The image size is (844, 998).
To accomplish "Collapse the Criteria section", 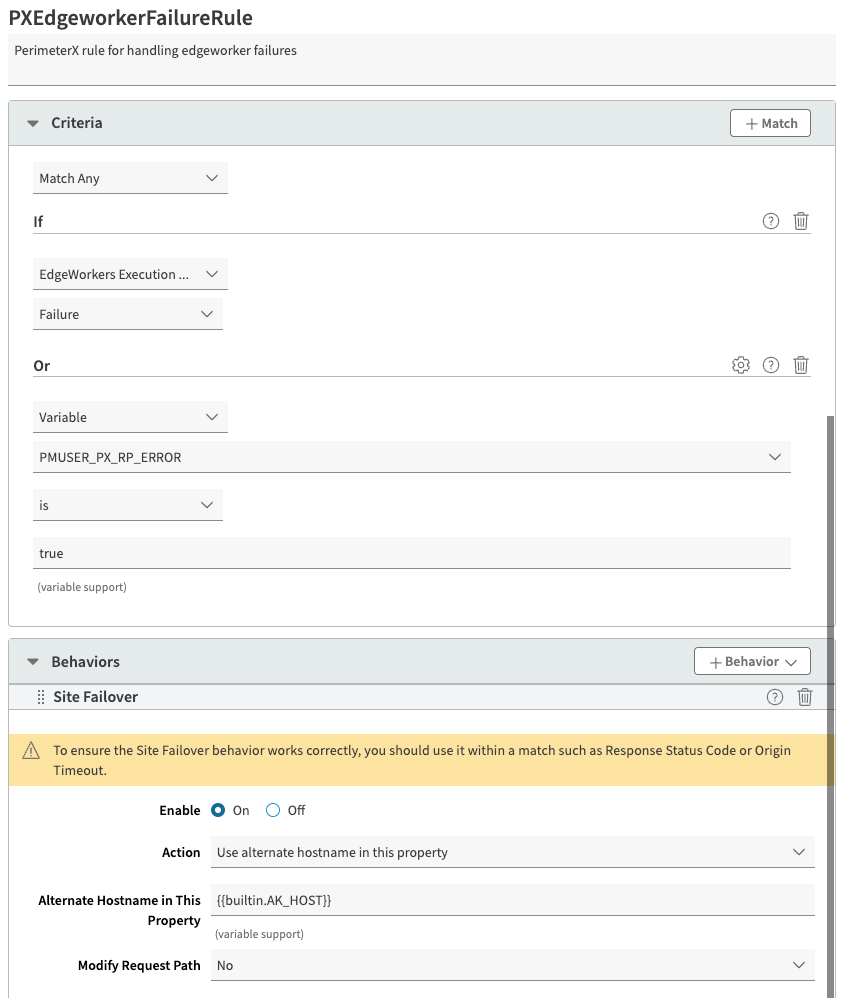I will tap(33, 123).
